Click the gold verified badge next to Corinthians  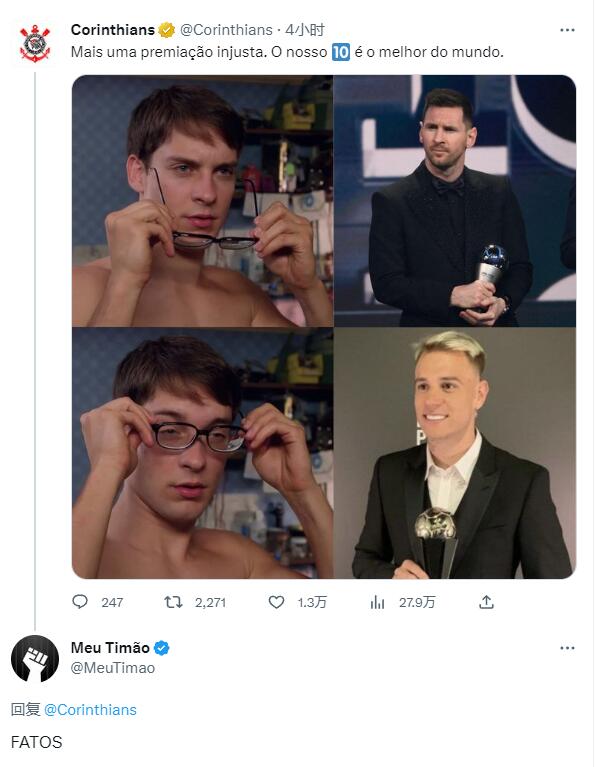click(166, 30)
